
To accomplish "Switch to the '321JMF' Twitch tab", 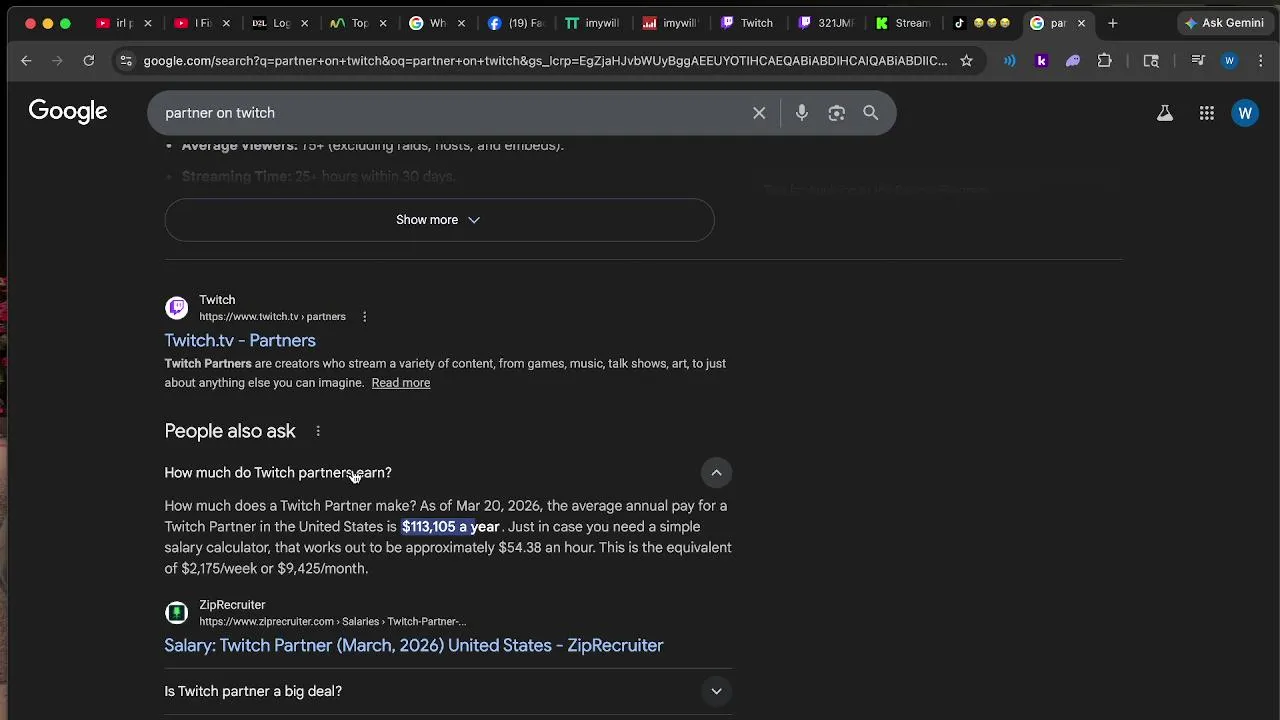I will [x=826, y=23].
